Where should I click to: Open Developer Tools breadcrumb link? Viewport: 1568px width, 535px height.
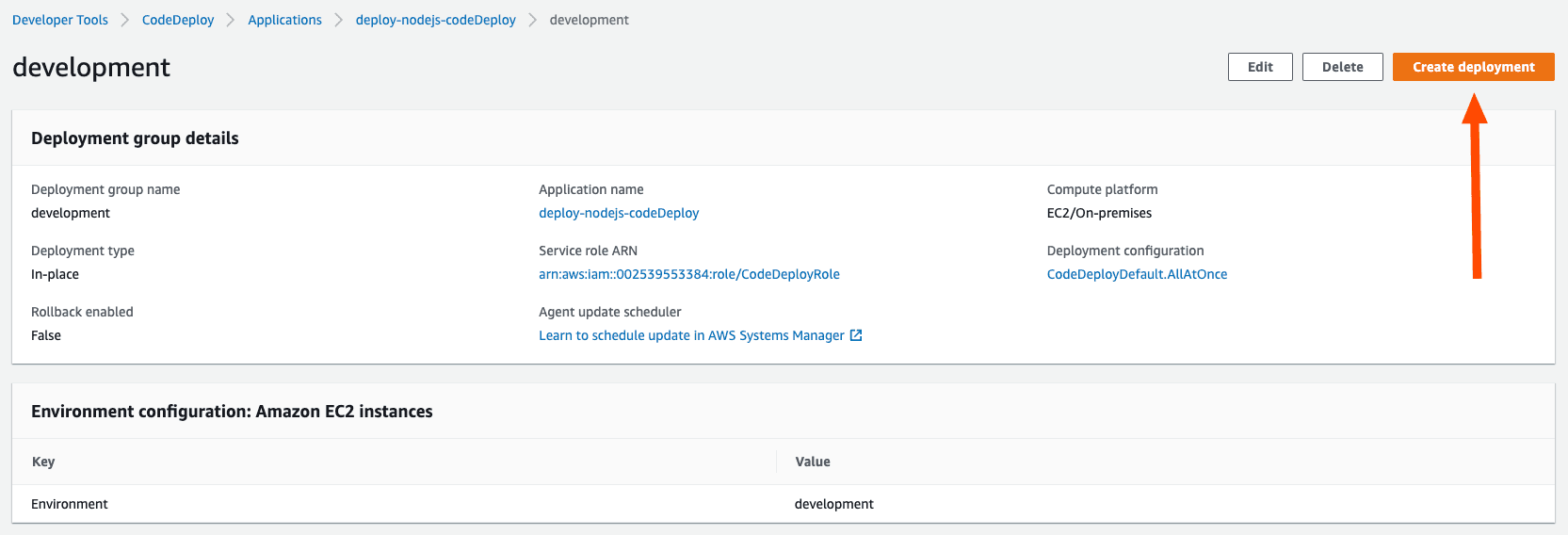point(60,20)
